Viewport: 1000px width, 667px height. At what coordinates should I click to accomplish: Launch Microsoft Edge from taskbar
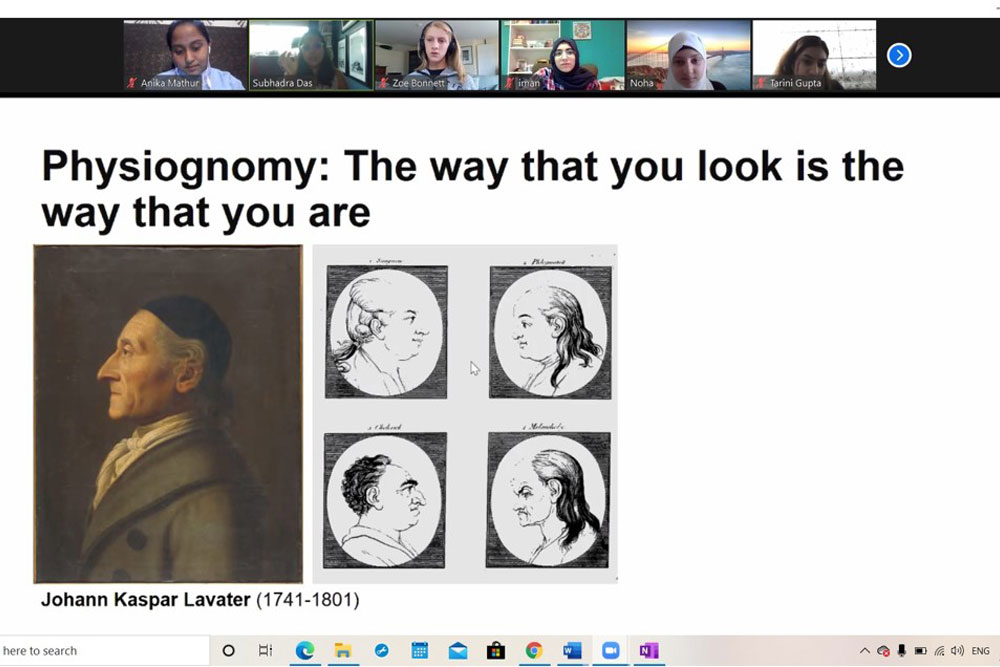[305, 650]
